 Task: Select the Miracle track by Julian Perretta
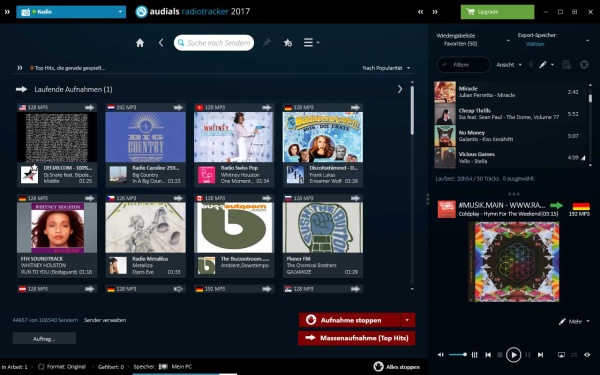(x=510, y=92)
